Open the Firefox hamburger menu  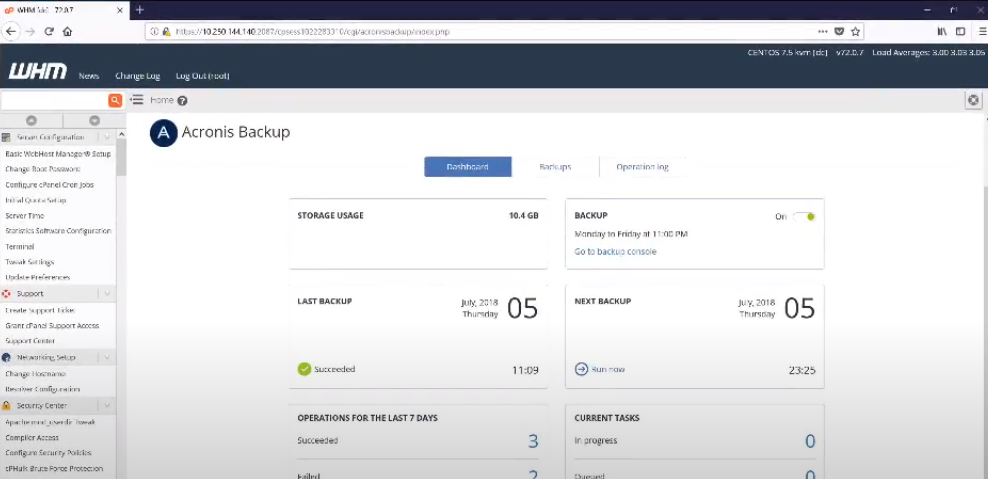point(982,32)
